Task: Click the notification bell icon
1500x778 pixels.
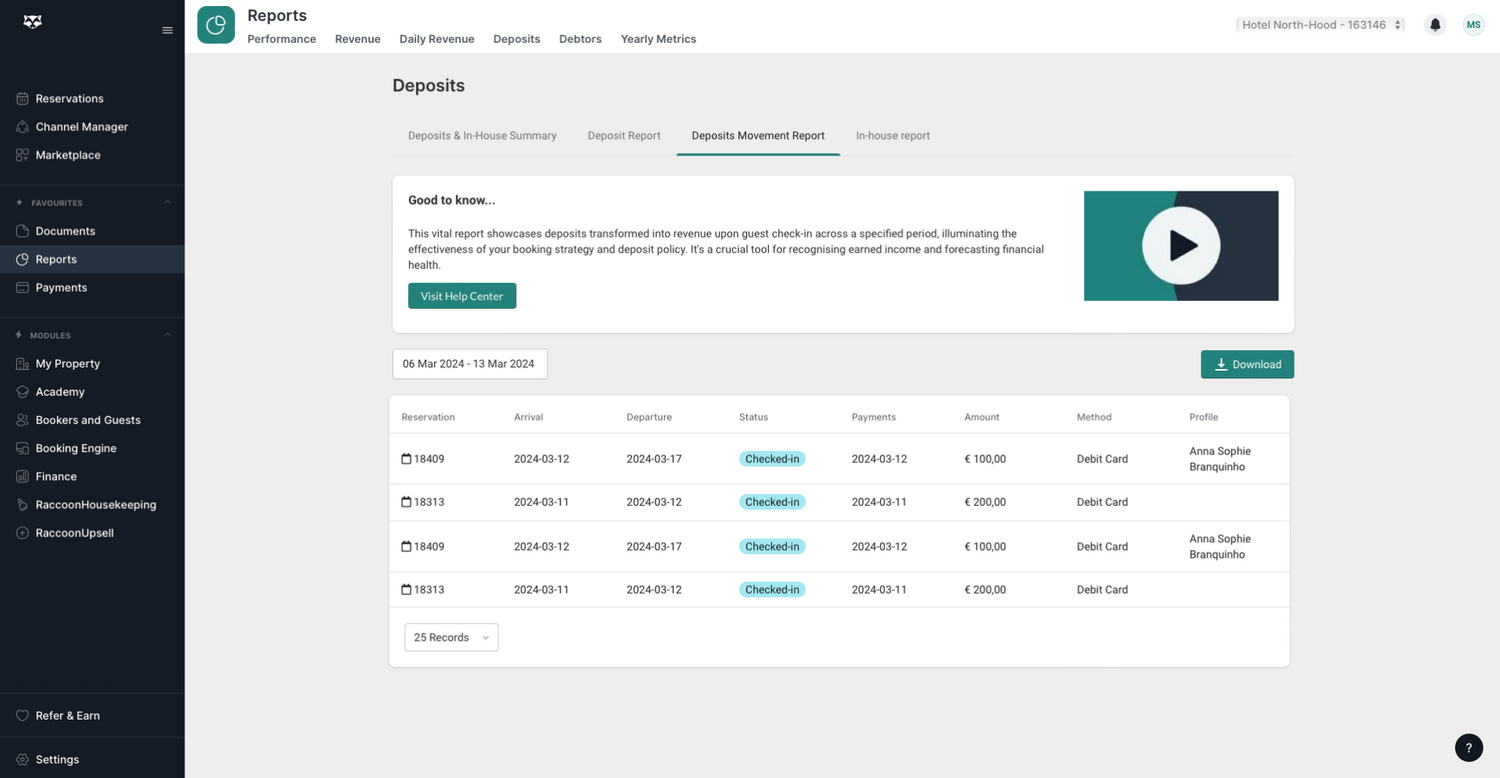Action: 1435,25
